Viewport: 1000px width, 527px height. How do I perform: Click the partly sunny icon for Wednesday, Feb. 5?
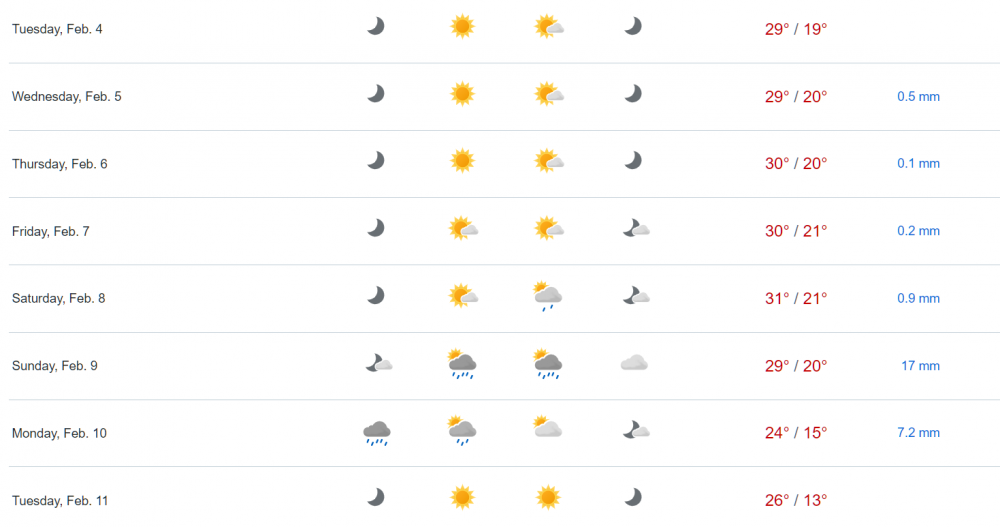(549, 94)
